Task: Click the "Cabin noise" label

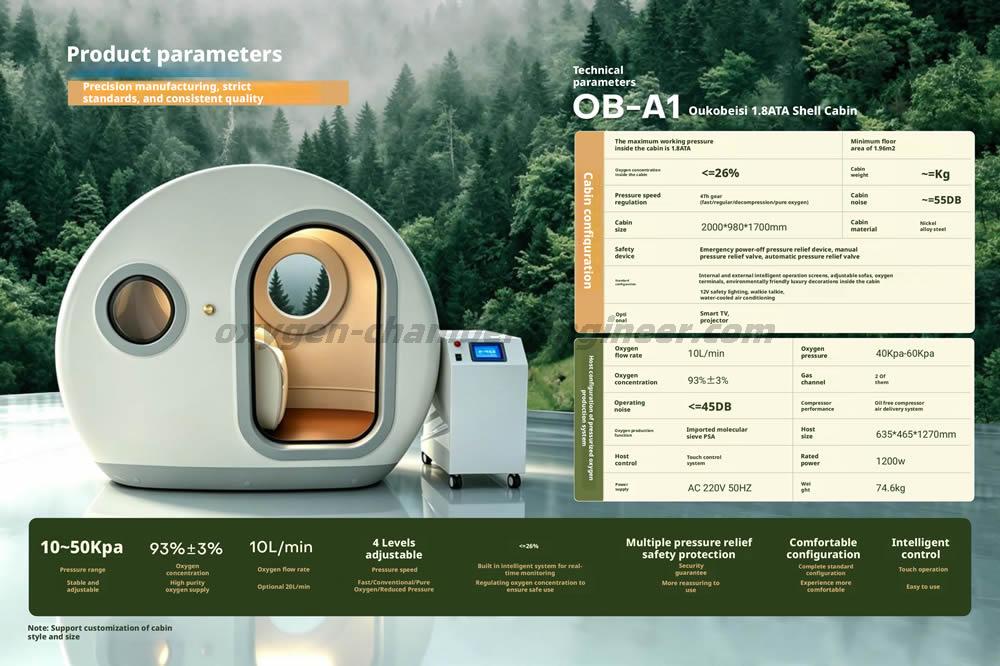Action: 859,198
